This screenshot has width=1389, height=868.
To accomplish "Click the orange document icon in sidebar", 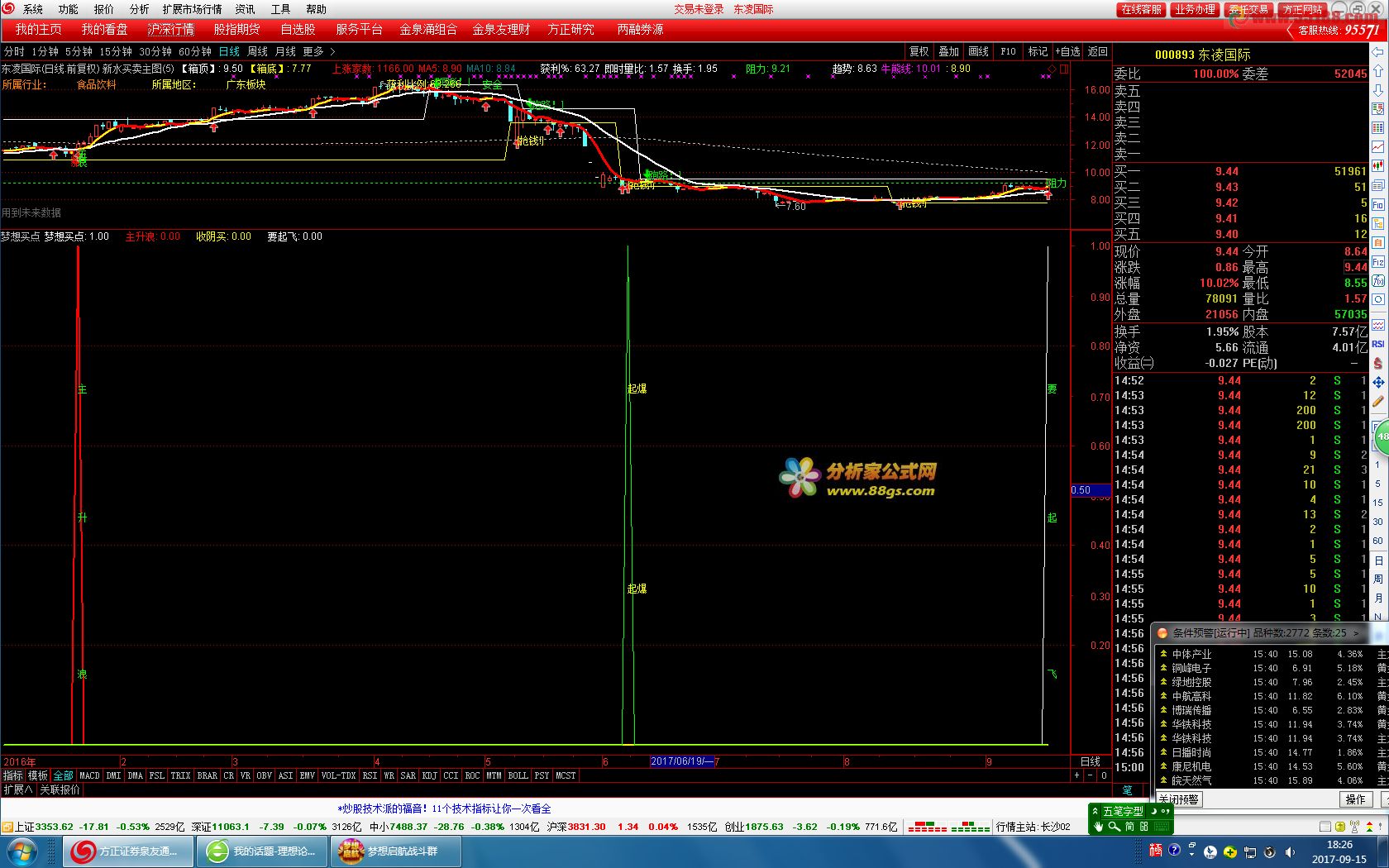I will click(x=1378, y=243).
